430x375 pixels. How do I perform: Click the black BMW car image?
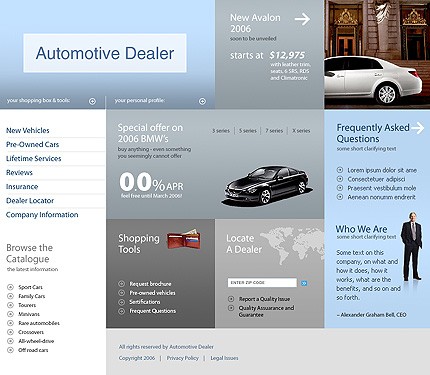coord(267,184)
